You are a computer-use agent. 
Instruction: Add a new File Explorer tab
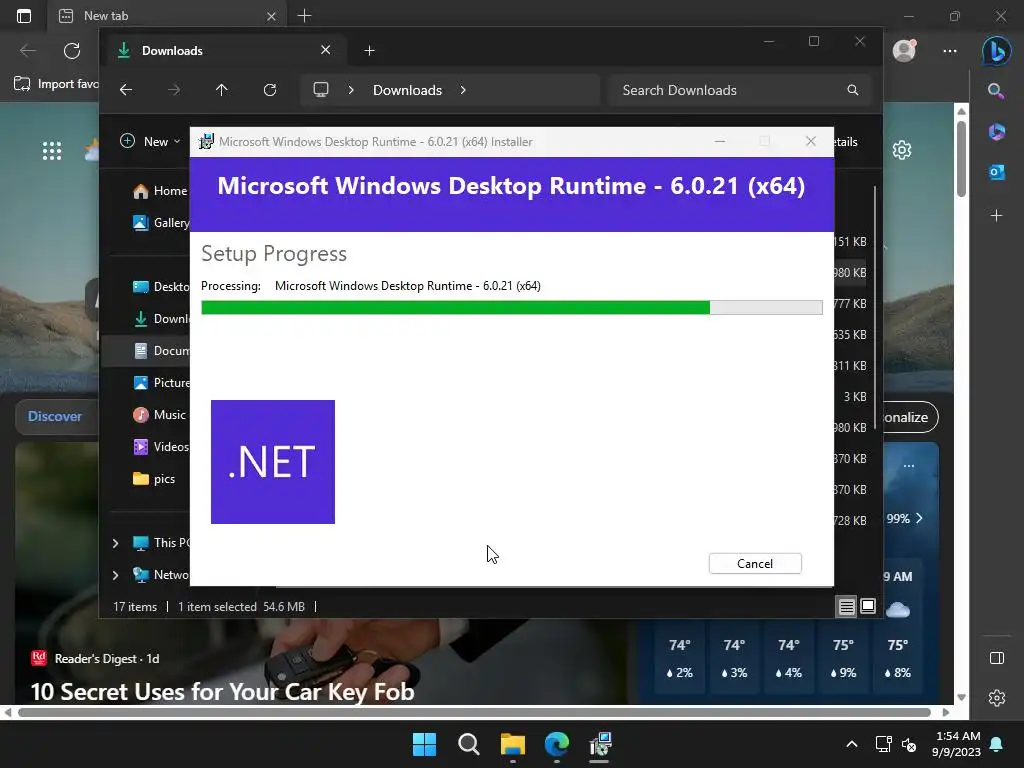tap(369, 50)
